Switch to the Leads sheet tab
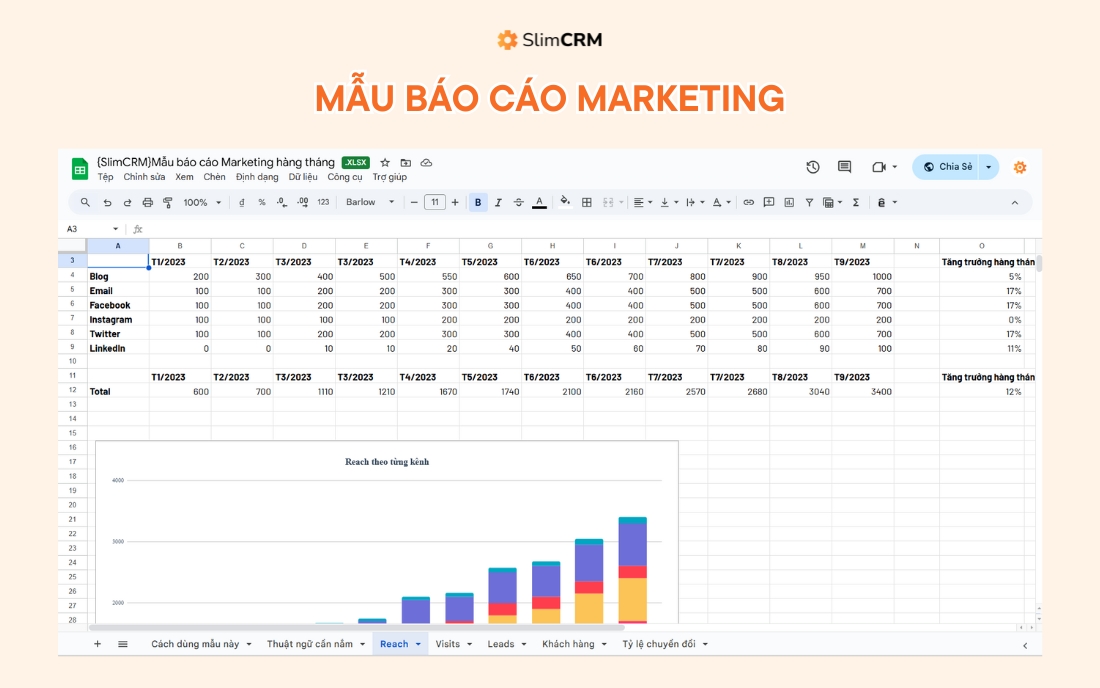 pos(500,643)
